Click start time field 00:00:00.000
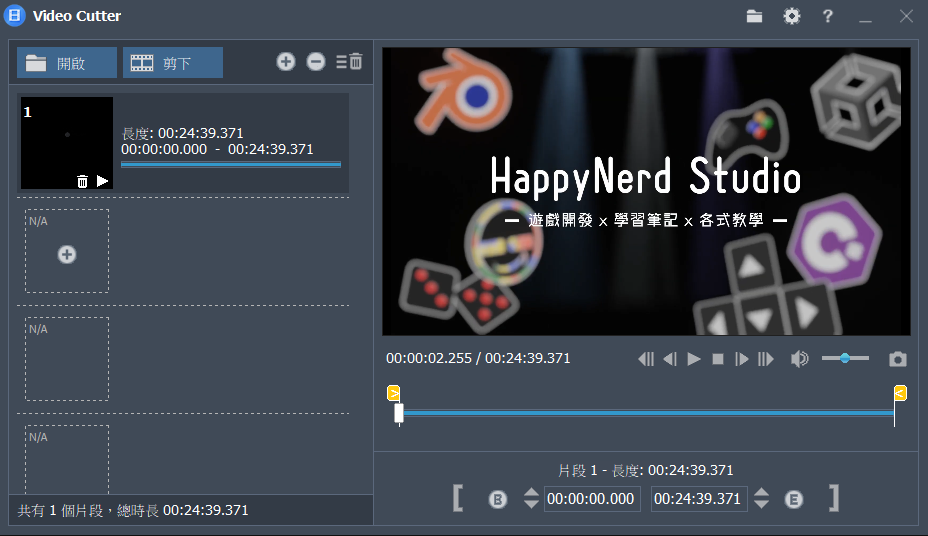928x536 pixels. (x=592, y=499)
